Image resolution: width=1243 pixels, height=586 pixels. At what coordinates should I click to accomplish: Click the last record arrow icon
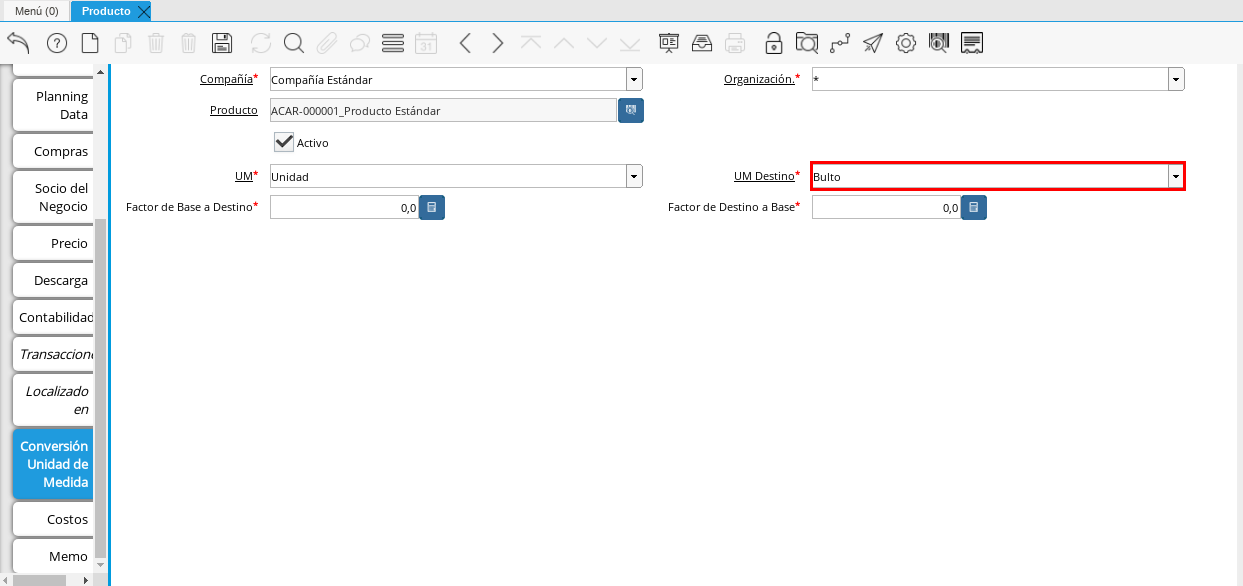[630, 43]
